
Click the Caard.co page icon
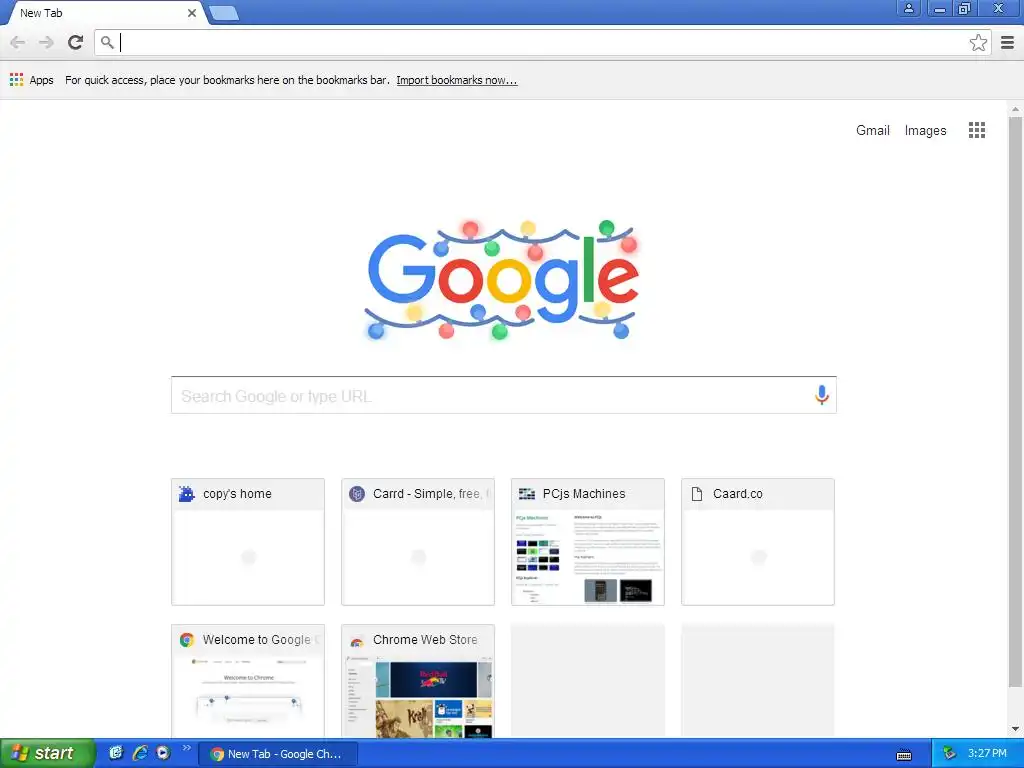[697, 494]
